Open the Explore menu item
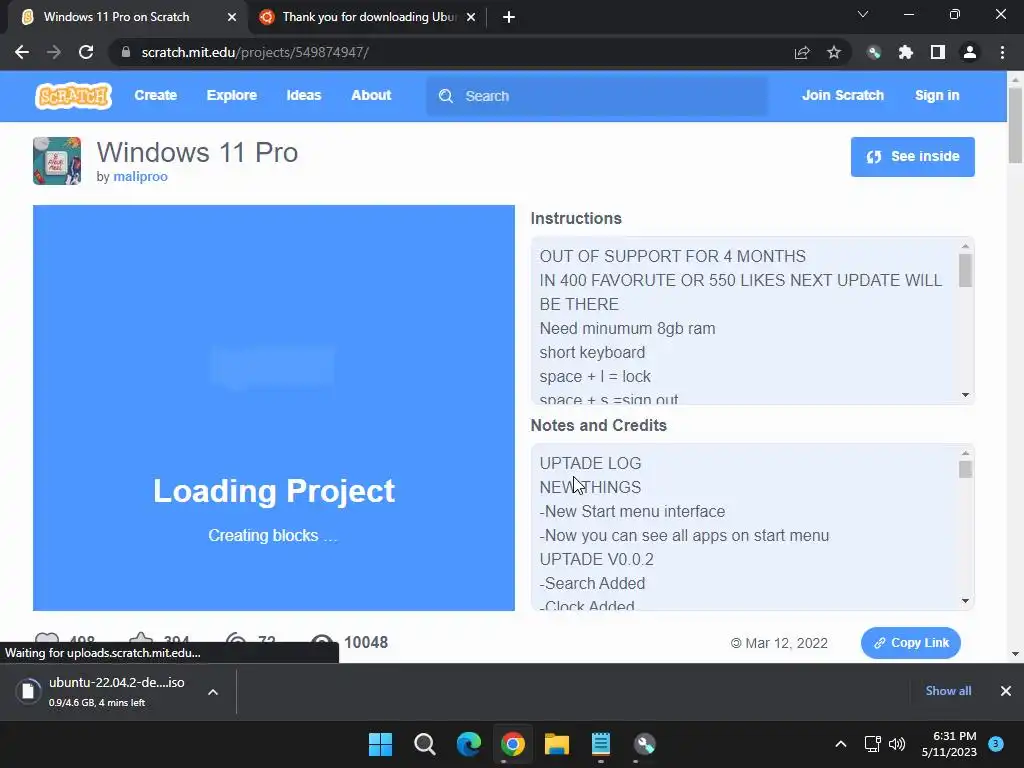Screen dimensions: 1024x768 232,95
